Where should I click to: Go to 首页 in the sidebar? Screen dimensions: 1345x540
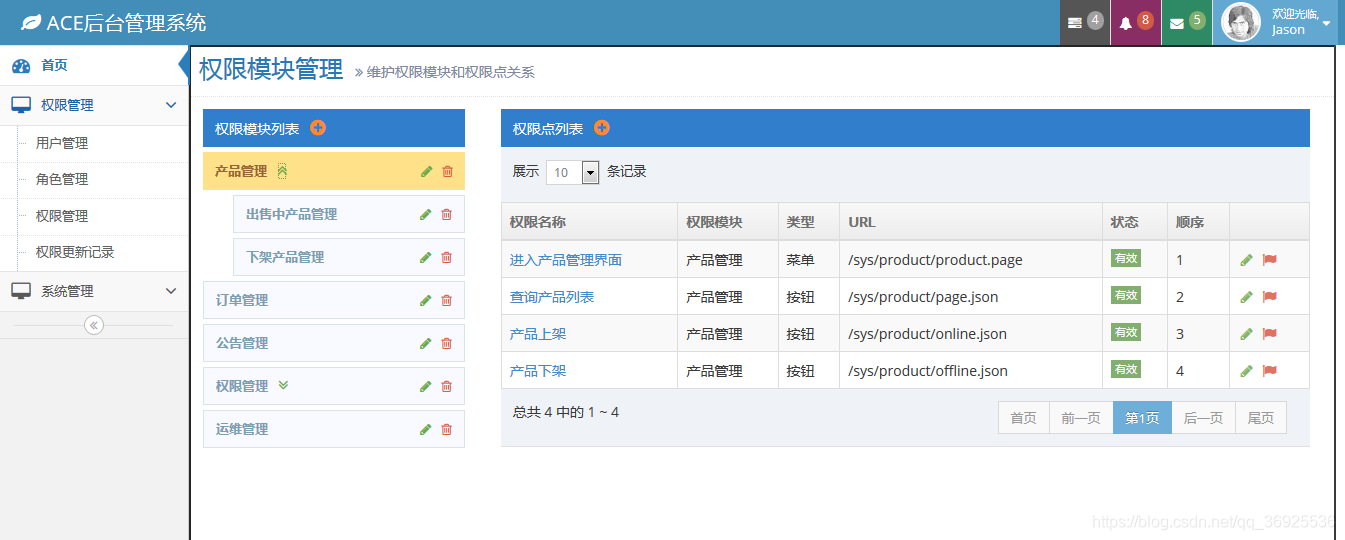click(x=94, y=65)
